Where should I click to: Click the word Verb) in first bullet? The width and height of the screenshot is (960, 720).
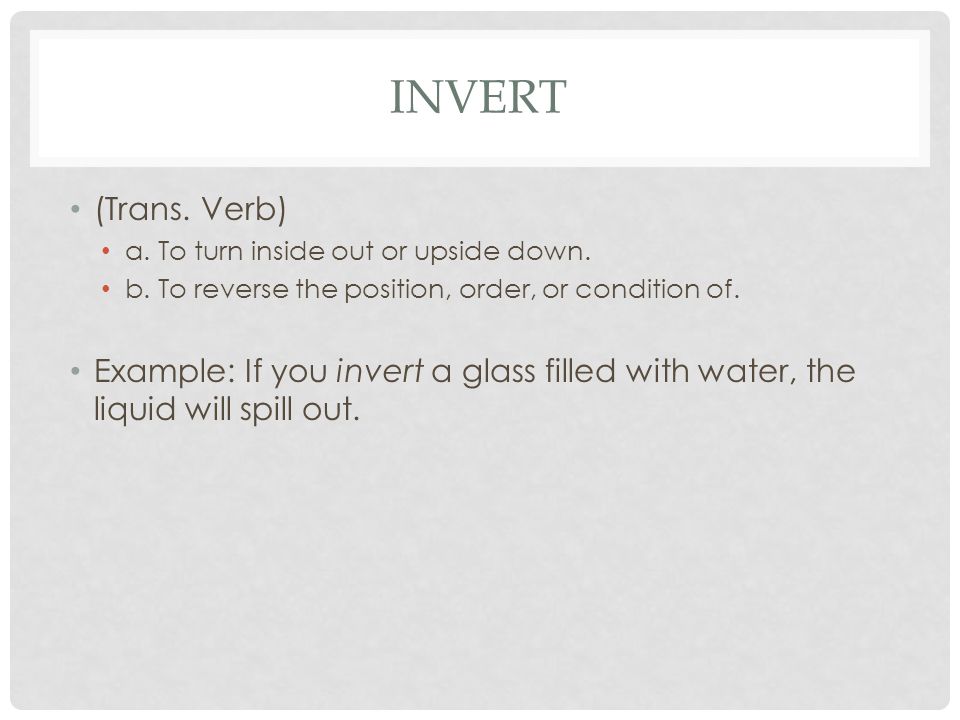[244, 209]
